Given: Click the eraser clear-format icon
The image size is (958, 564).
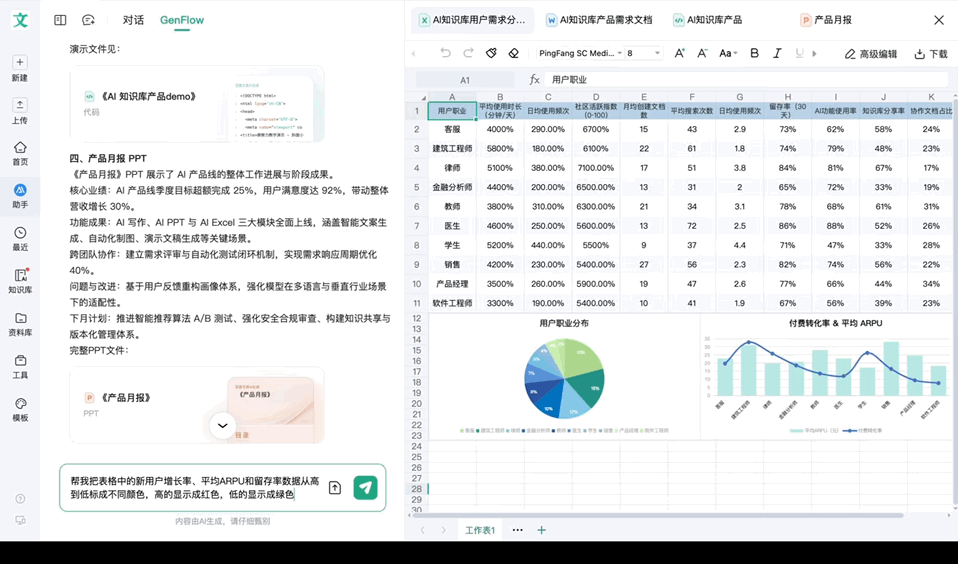Looking at the screenshot, I should (514, 53).
